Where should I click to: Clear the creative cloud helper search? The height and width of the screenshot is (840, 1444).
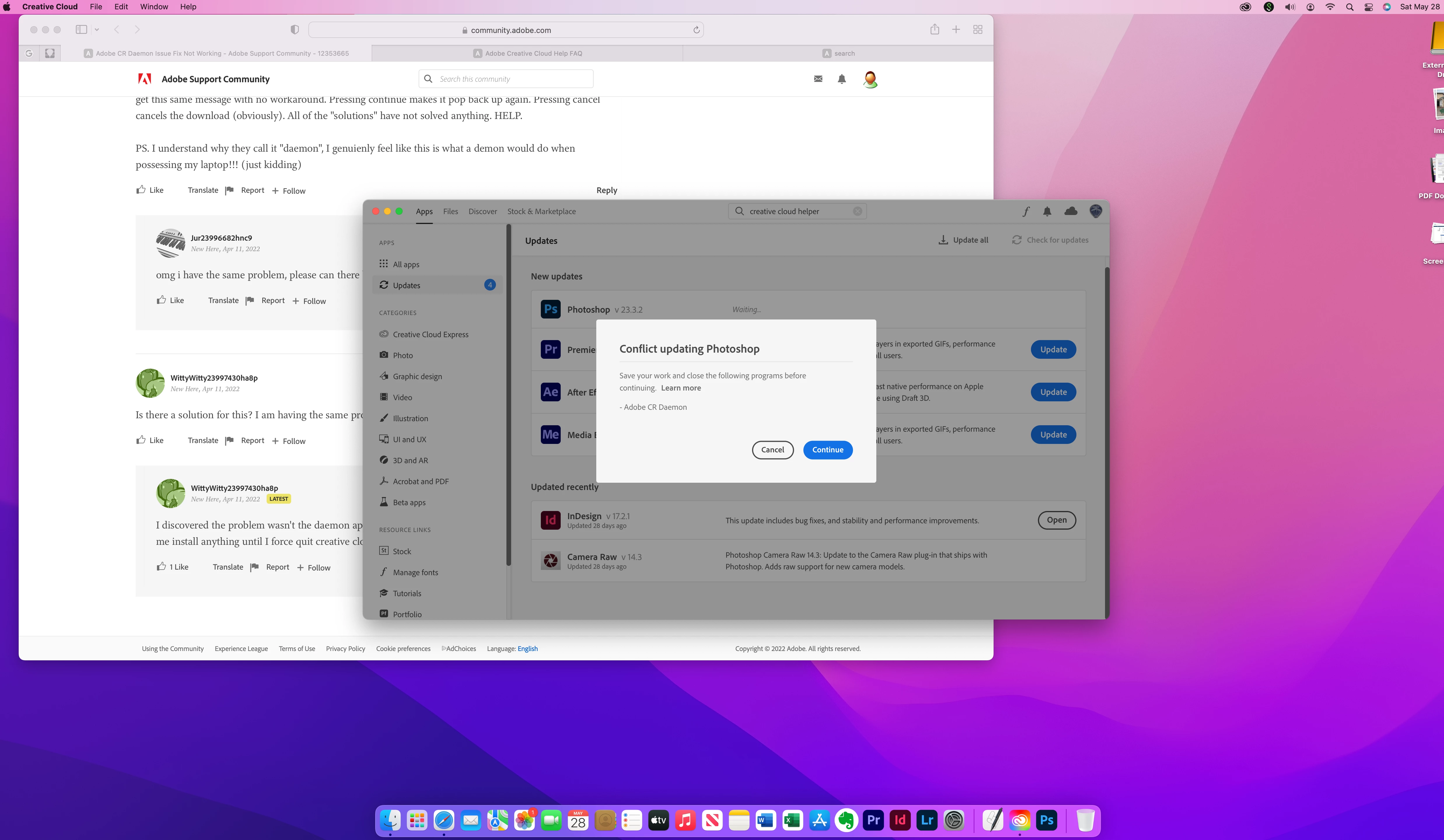tap(857, 211)
